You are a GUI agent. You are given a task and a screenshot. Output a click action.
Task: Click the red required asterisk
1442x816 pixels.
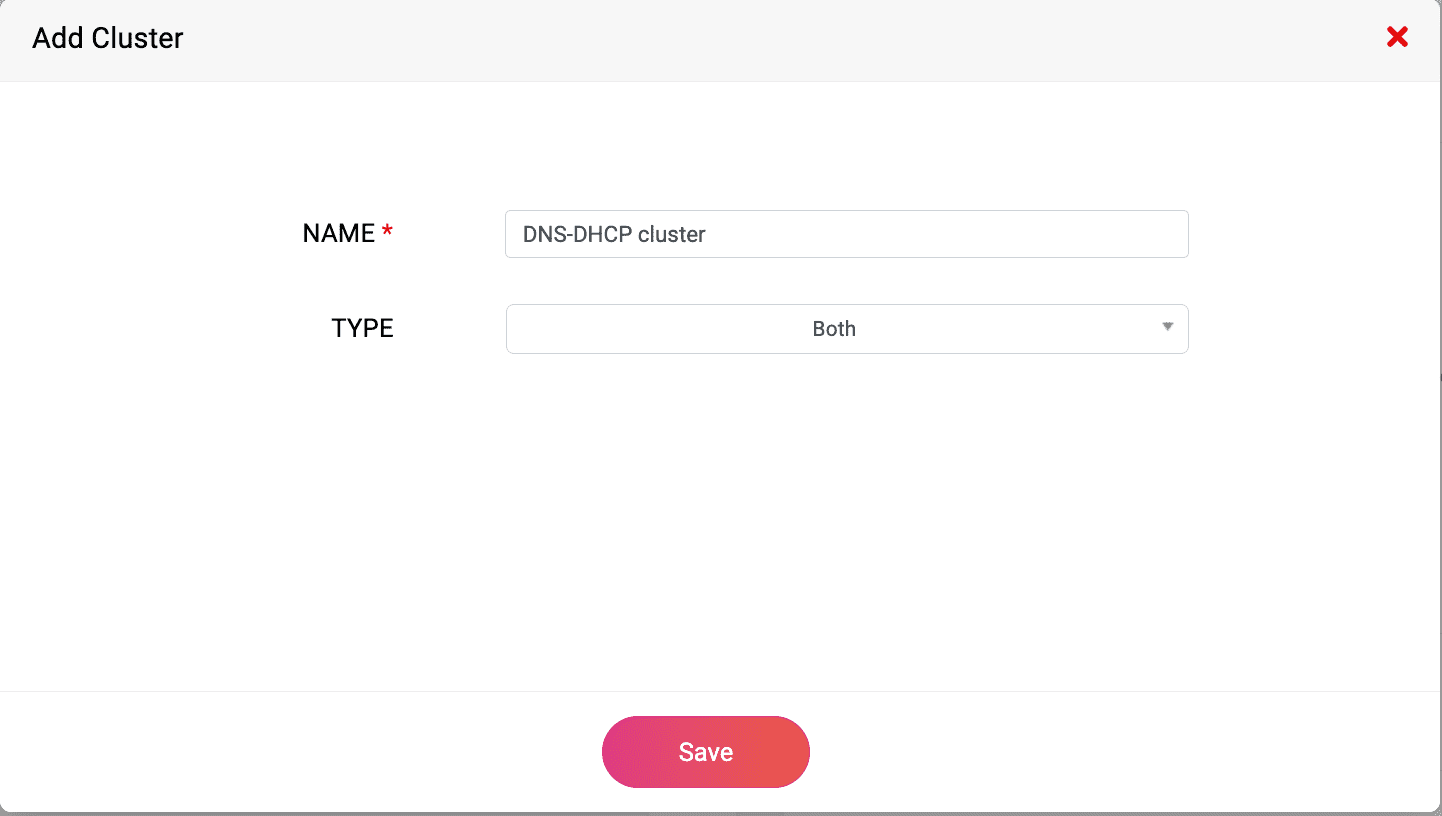click(387, 233)
